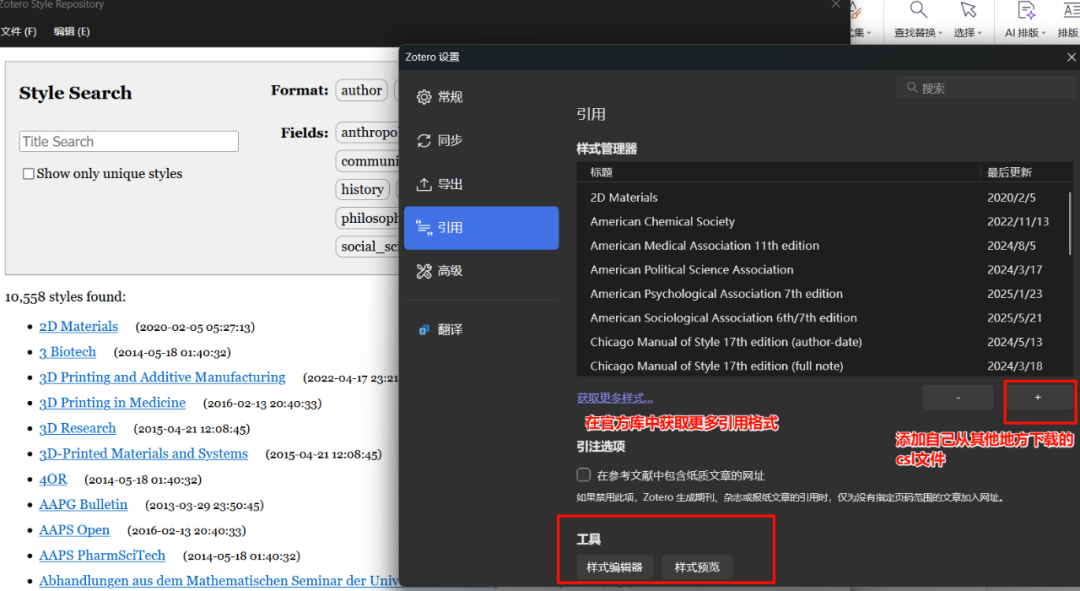
Task: Select 'American Political Science Association' row
Action: pos(822,270)
